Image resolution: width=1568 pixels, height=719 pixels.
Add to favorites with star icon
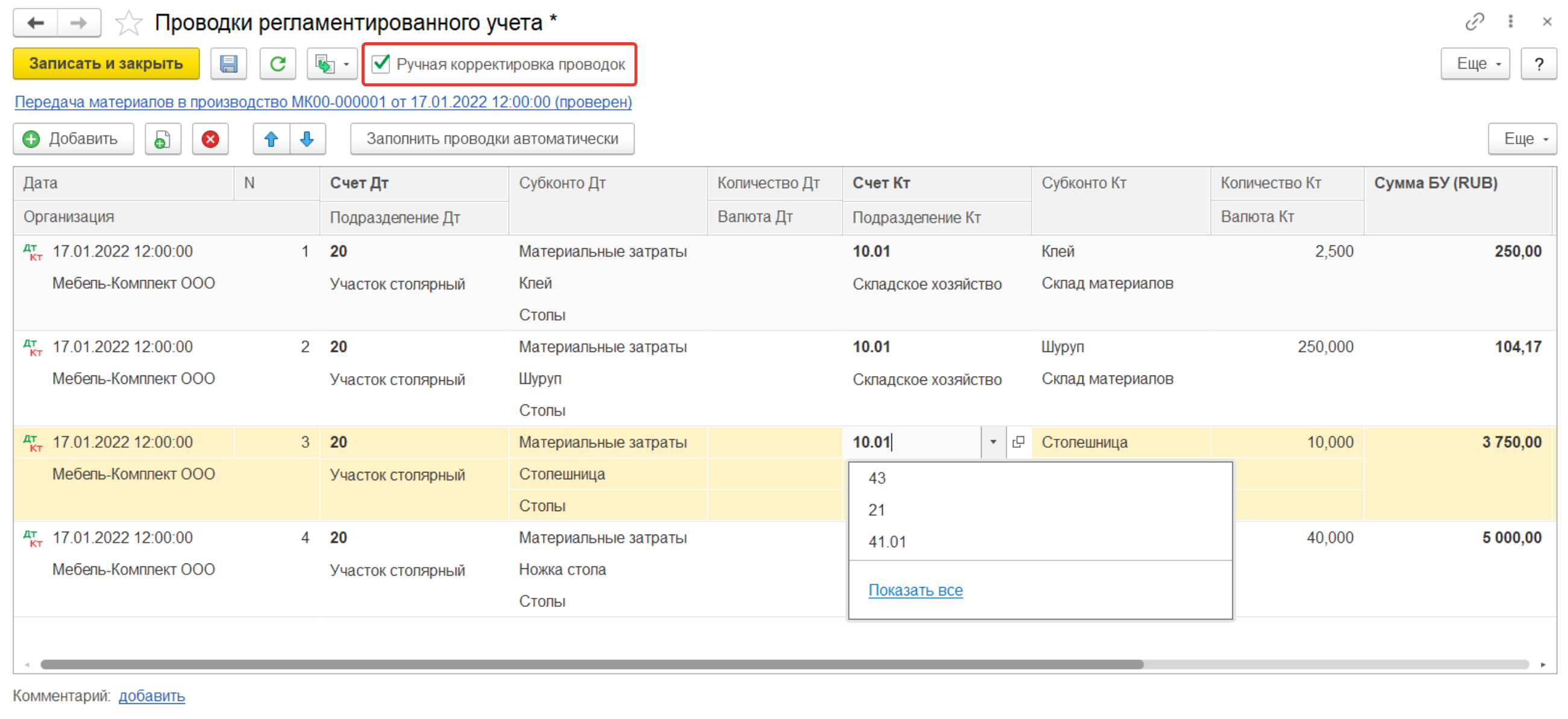(128, 23)
